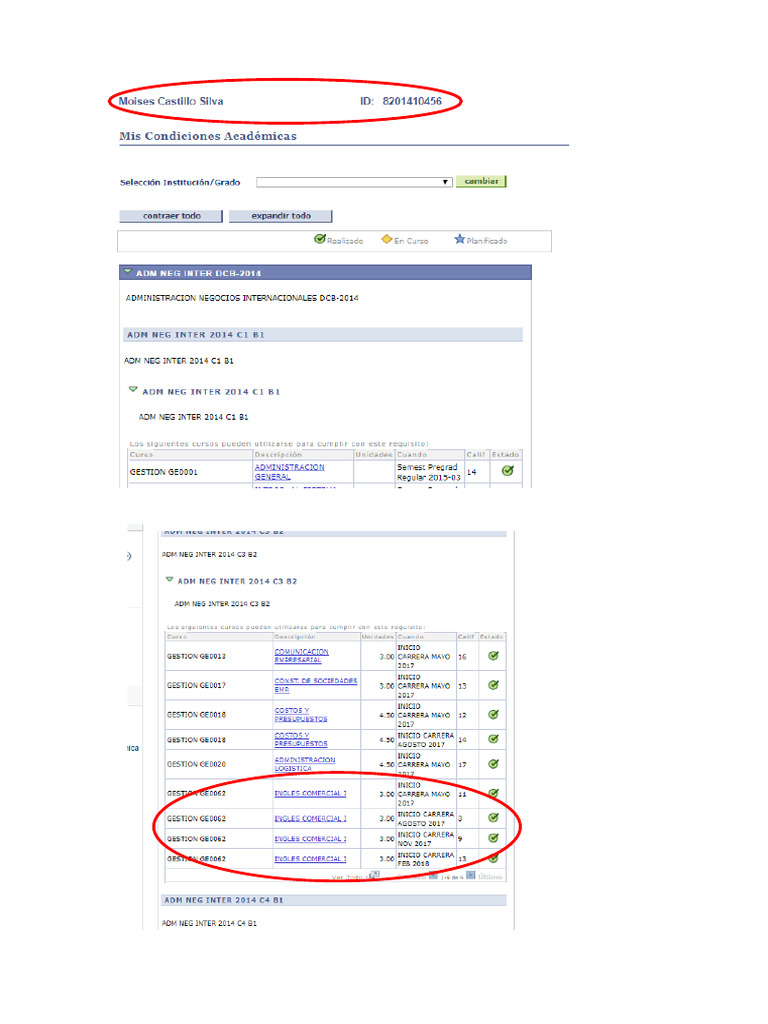Click the Semest Pregrad Regular 2015-03 cell
768x1024 pixels.
[428, 472]
